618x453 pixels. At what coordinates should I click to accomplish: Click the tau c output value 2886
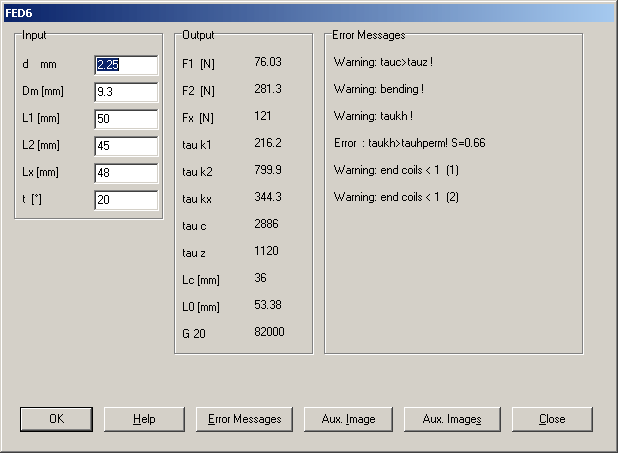(x=267, y=224)
